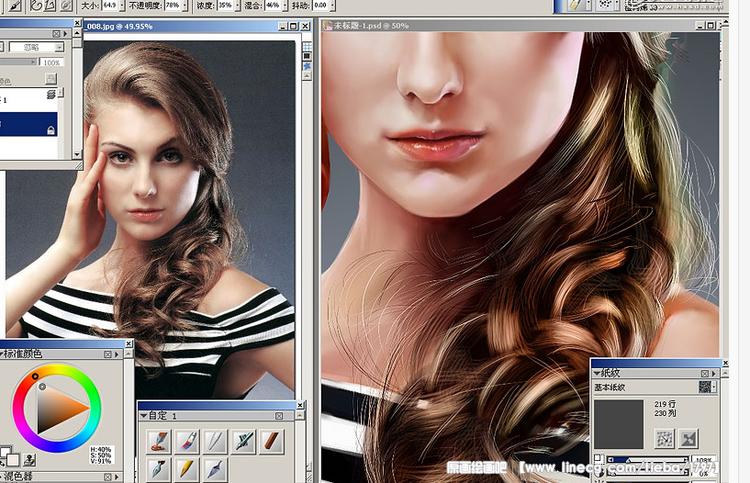Click the 不透明度 opacity value field

173,5
